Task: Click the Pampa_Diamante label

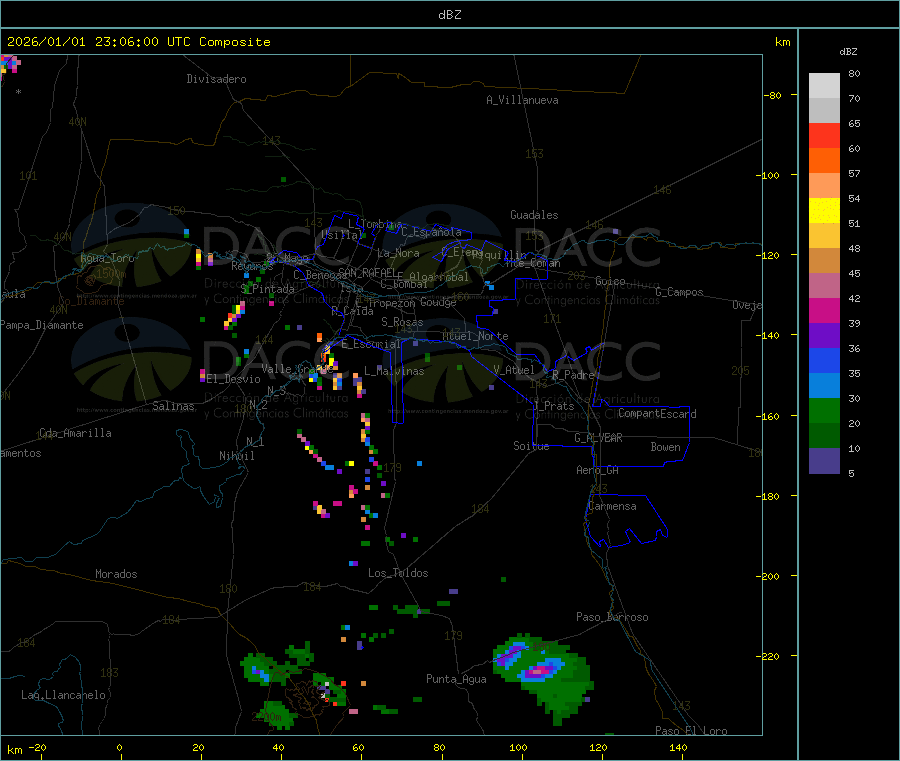Action: click(42, 325)
